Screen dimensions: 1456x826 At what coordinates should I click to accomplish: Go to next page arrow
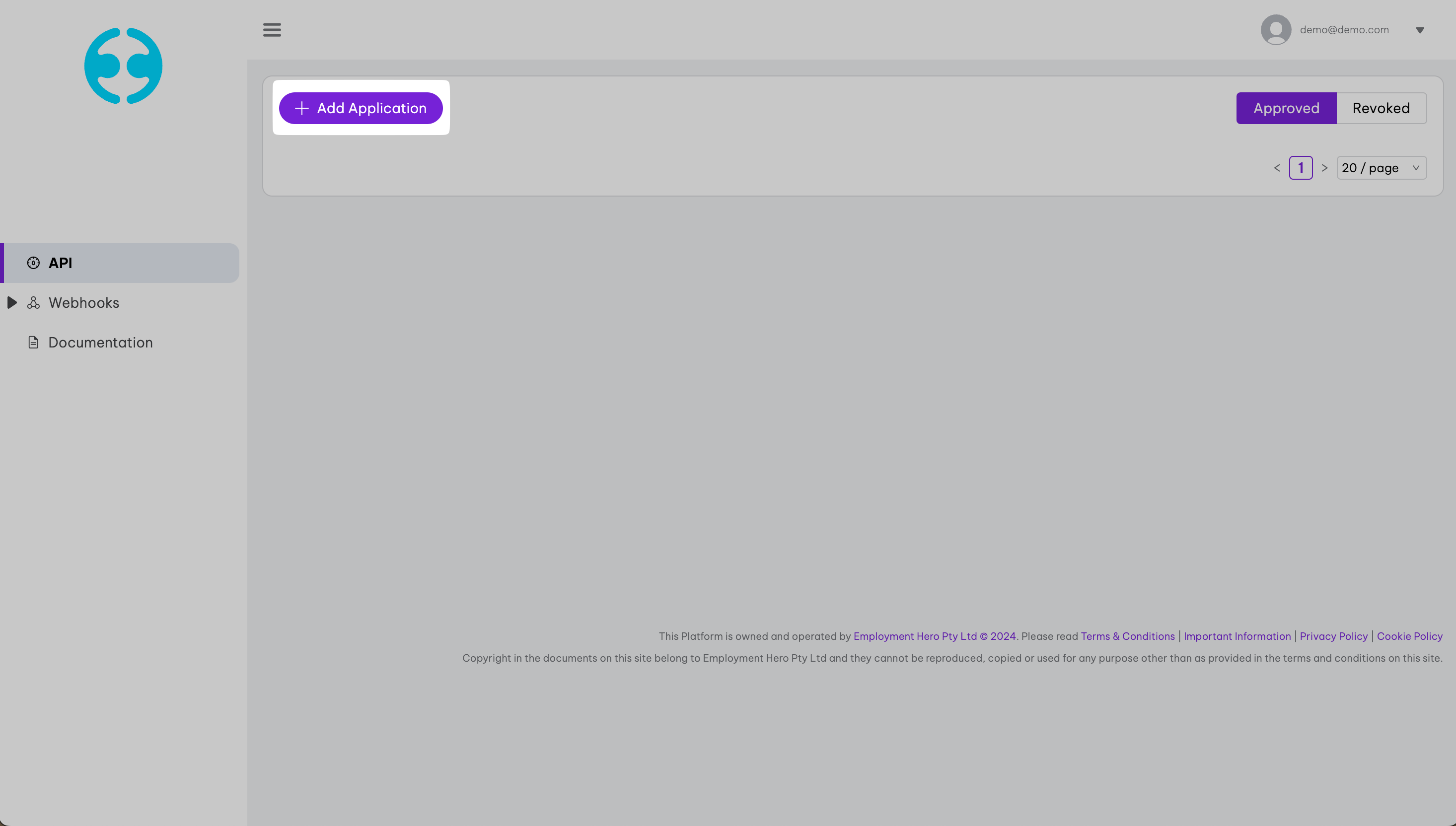[x=1324, y=168]
